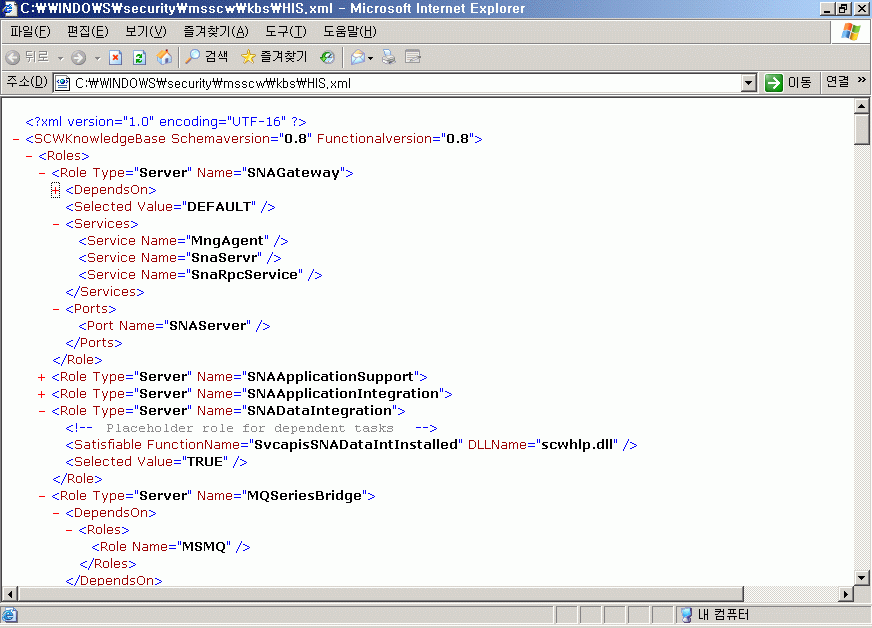
Task: Expand the Links bar chevron »
Action: pyautogui.click(x=861, y=81)
